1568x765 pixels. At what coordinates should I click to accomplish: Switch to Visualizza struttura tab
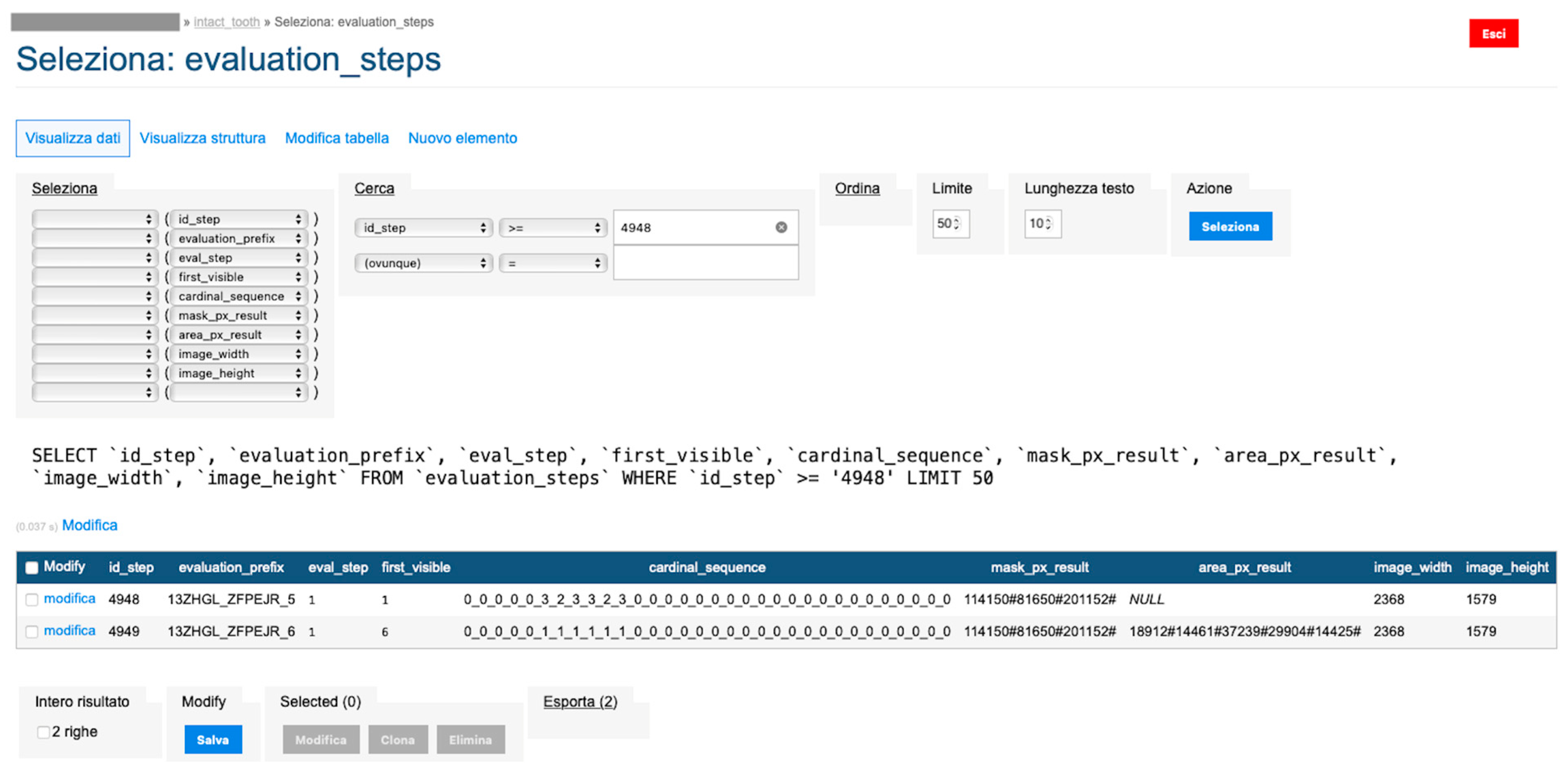tap(202, 138)
